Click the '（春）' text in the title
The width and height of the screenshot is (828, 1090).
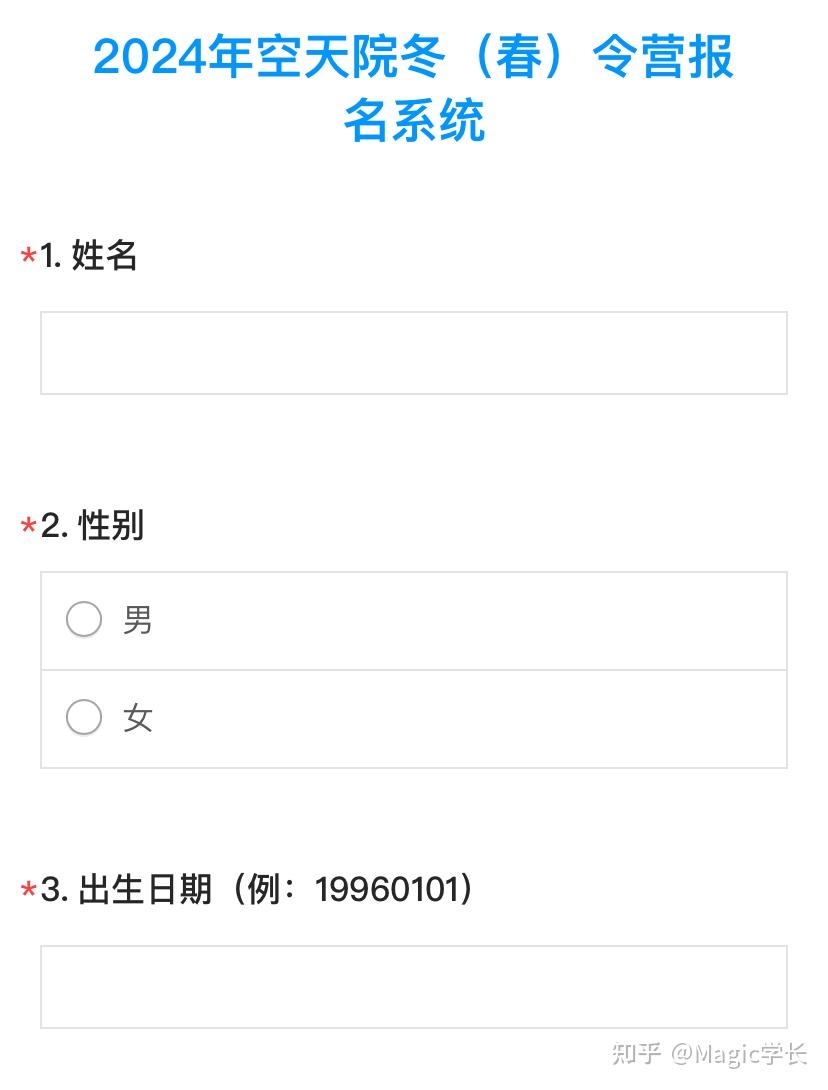pos(518,56)
